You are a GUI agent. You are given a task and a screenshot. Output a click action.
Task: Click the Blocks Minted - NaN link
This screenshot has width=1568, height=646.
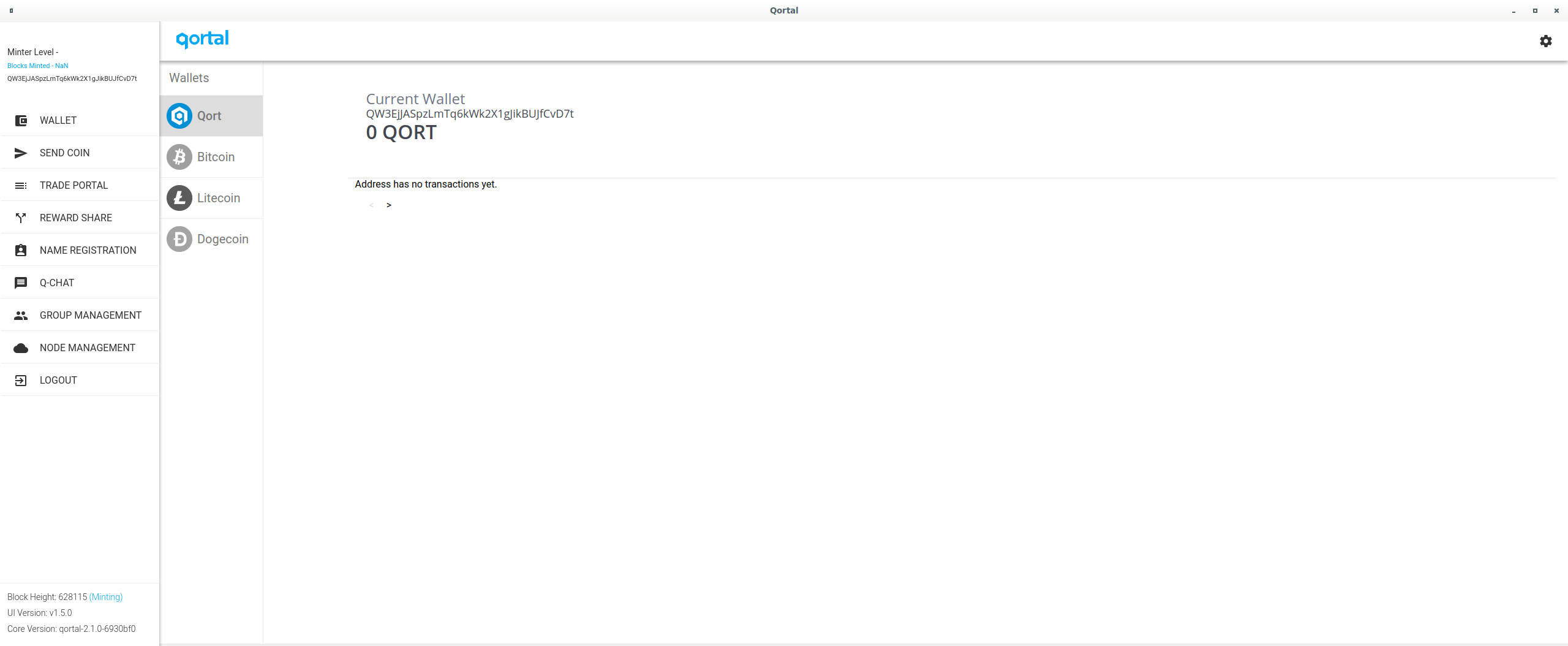tap(38, 66)
